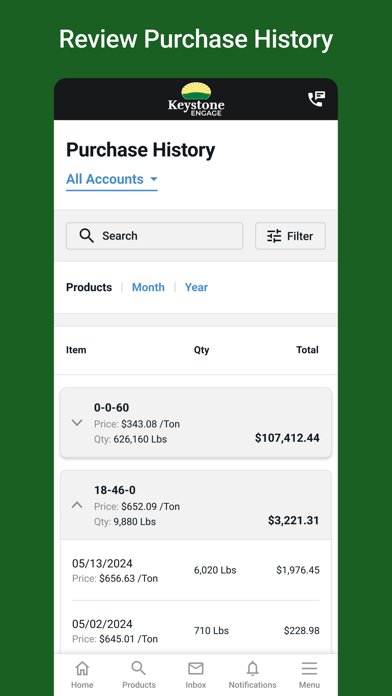
Task: Open the hamburger Menu icon
Action: [309, 668]
